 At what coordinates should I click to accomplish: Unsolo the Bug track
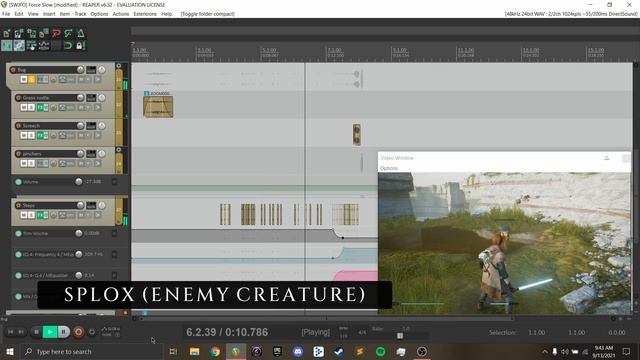click(x=31, y=79)
